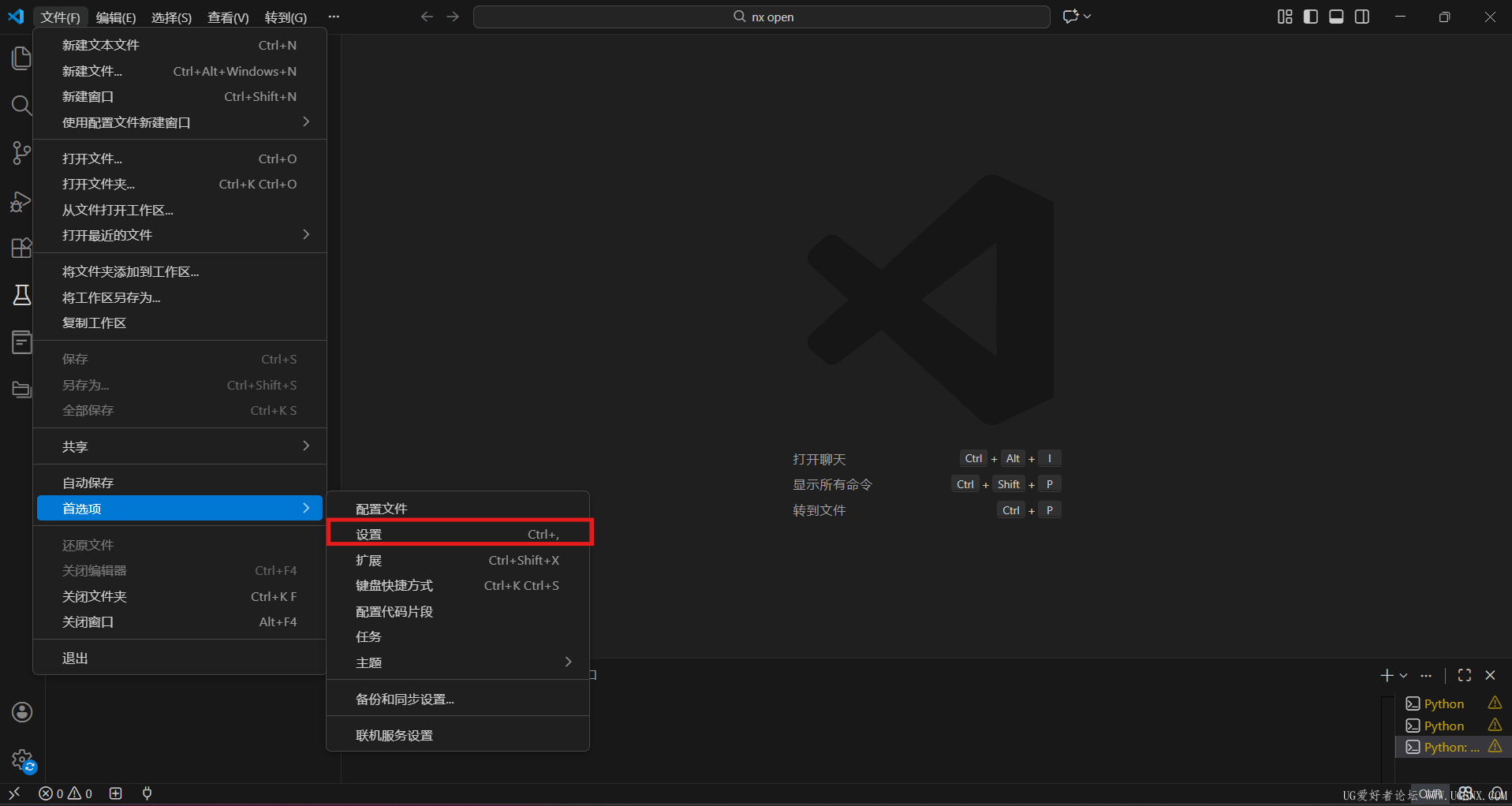Open the Search view in activity bar

21,106
